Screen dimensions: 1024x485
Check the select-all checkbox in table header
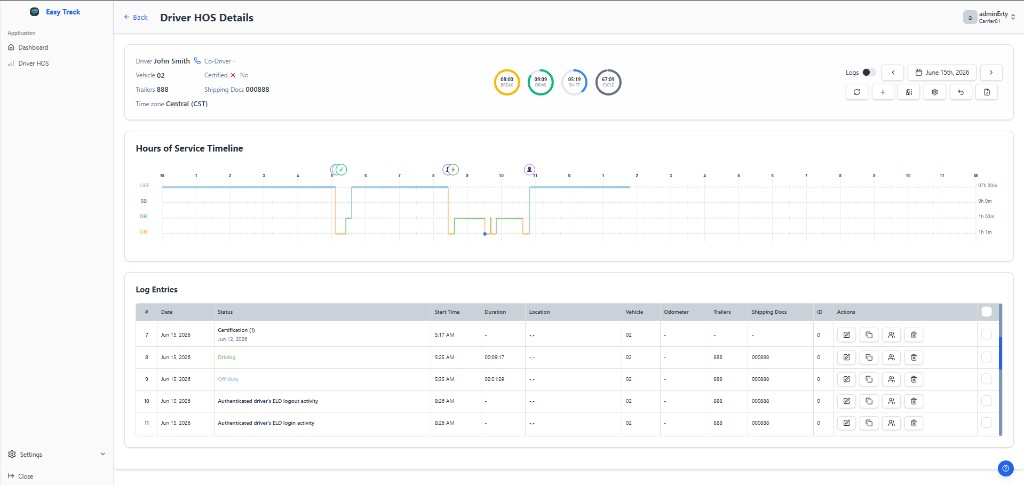tap(986, 311)
